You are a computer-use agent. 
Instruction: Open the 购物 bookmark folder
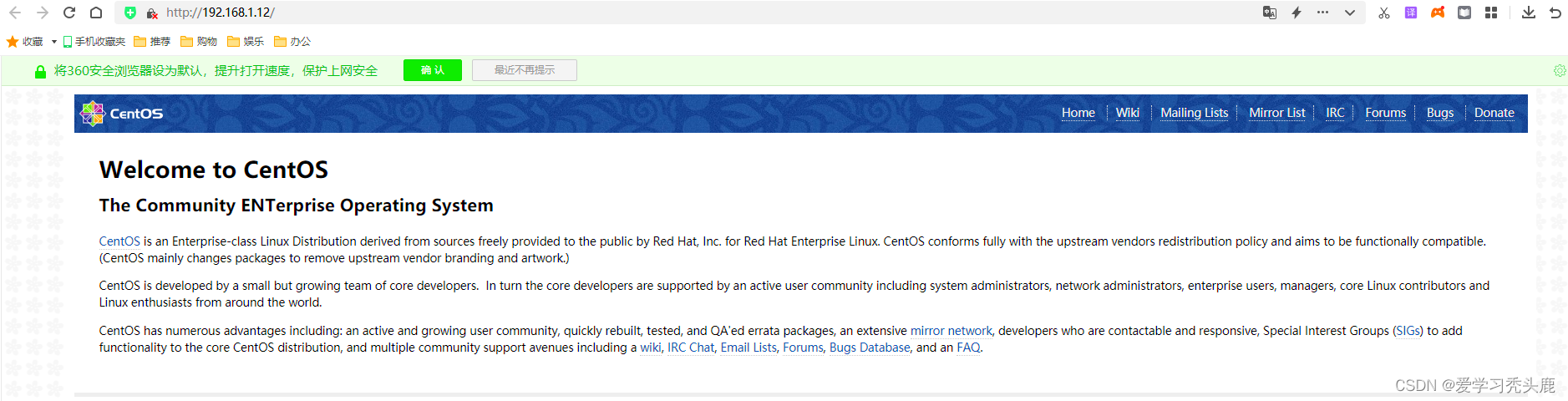pyautogui.click(x=199, y=42)
